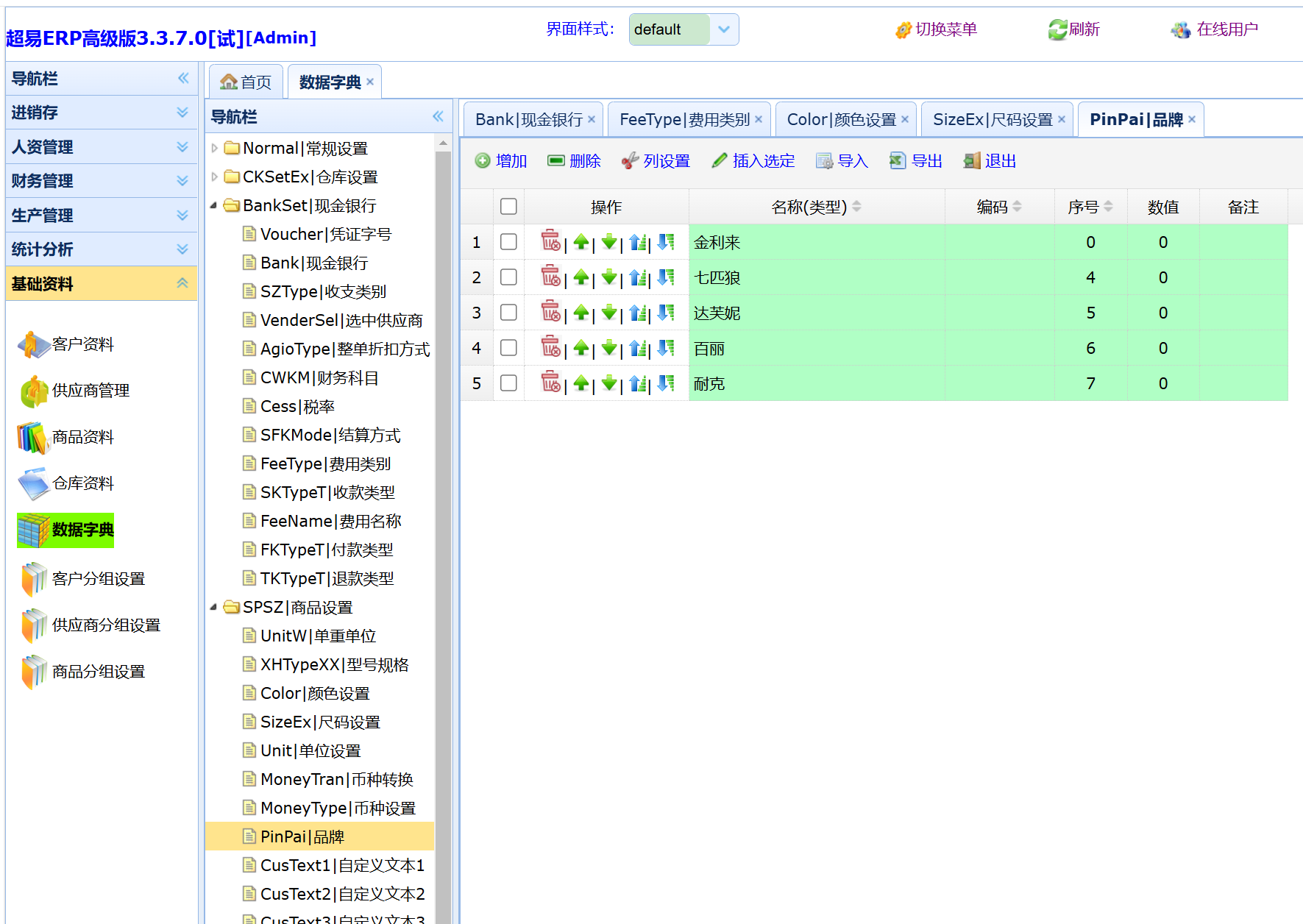Click the 导出 export button
The width and height of the screenshot is (1303, 924).
click(x=916, y=161)
